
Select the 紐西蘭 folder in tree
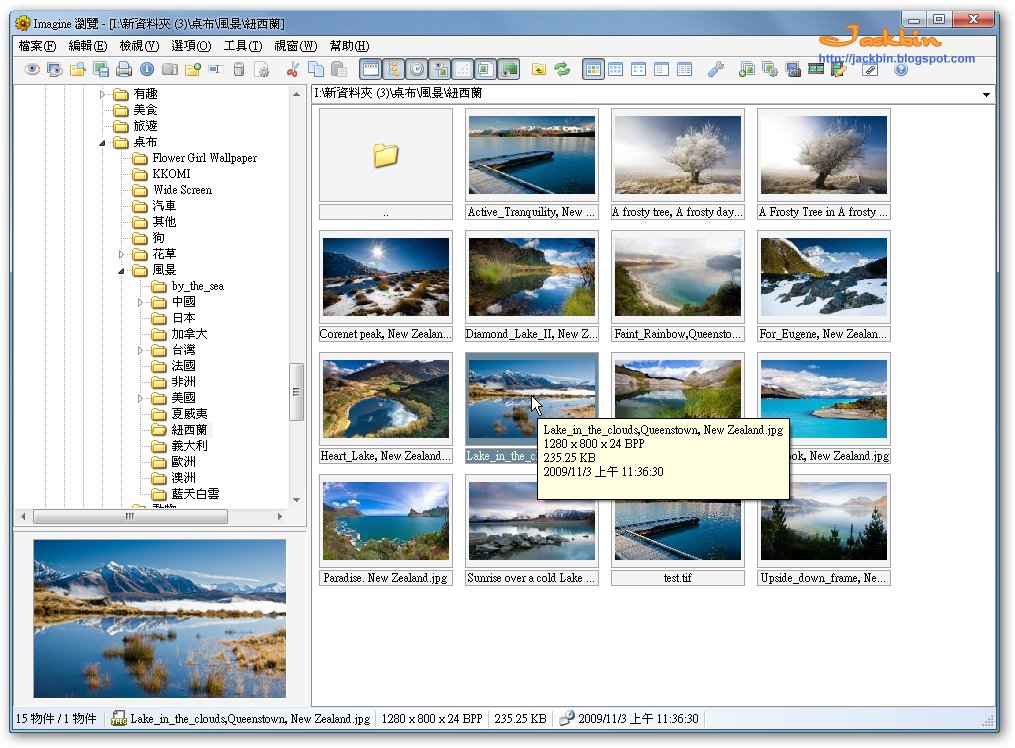tap(189, 430)
